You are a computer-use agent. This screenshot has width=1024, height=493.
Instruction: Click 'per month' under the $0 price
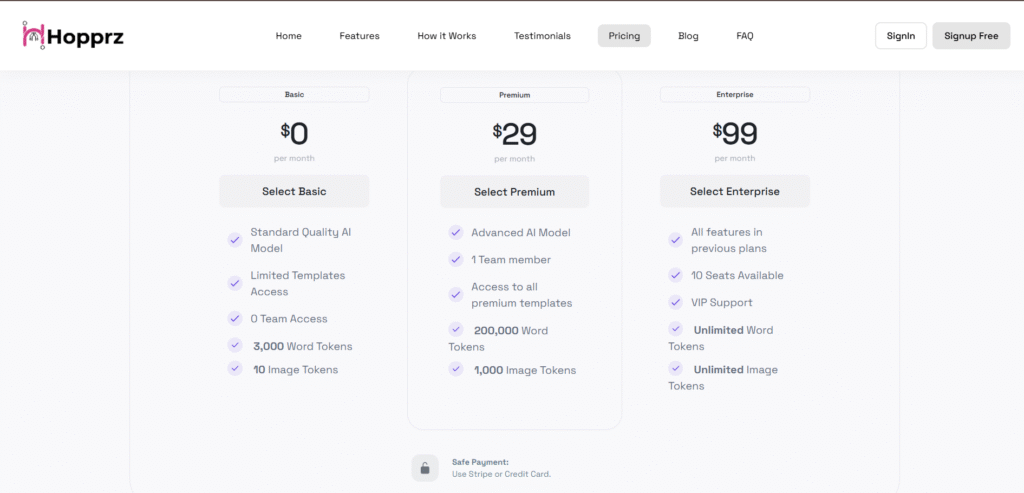click(x=294, y=158)
